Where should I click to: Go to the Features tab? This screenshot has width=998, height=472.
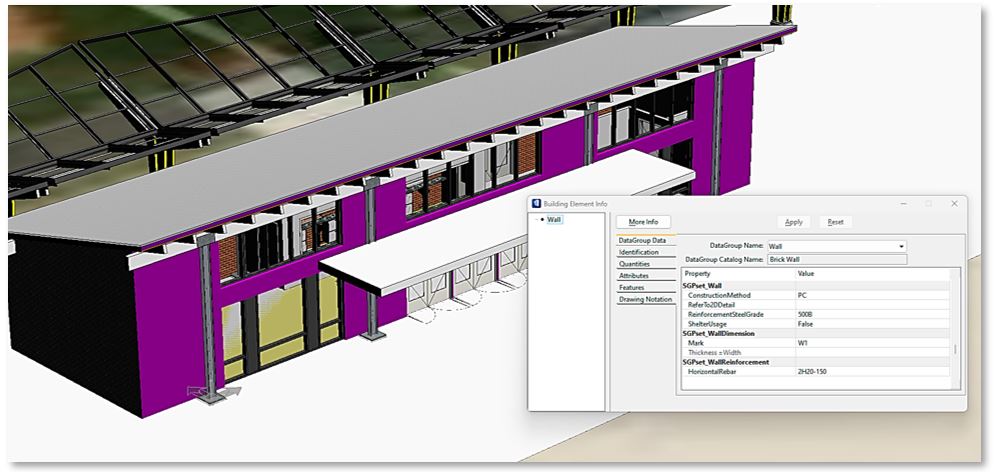pyautogui.click(x=632, y=288)
